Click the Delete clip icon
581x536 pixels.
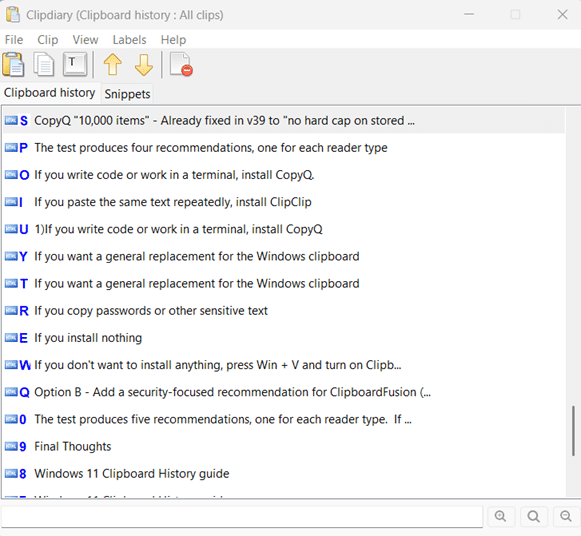tap(181, 65)
